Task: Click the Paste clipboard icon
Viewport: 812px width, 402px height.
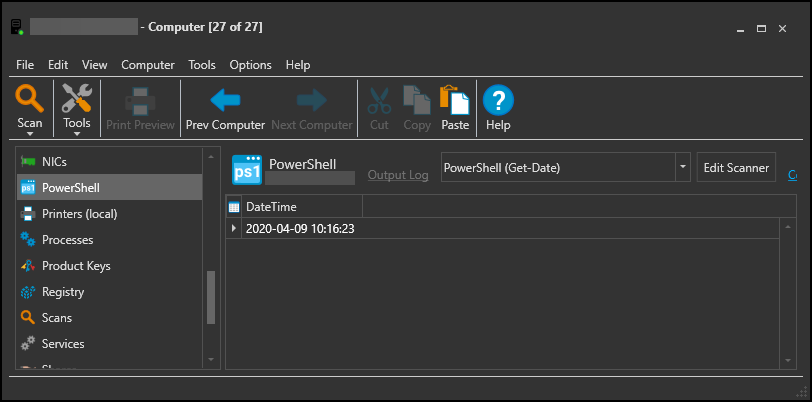Action: [x=455, y=100]
